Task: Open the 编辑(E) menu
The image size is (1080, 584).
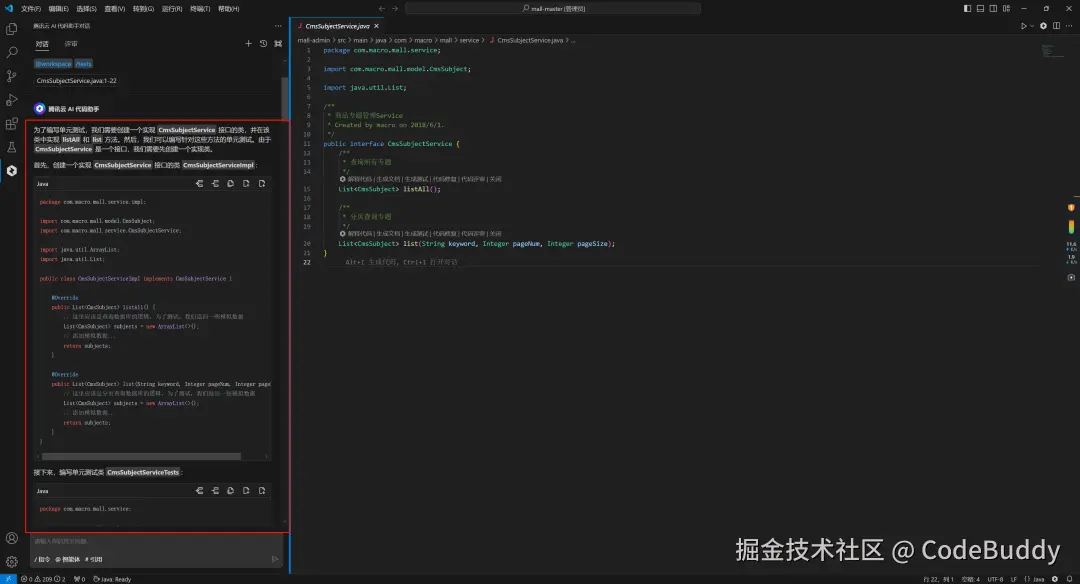Action: click(59, 9)
